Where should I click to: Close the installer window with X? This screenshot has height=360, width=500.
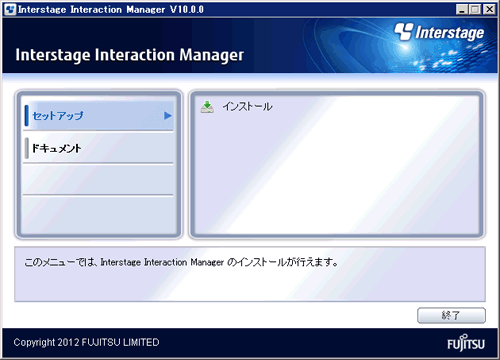pos(489,9)
